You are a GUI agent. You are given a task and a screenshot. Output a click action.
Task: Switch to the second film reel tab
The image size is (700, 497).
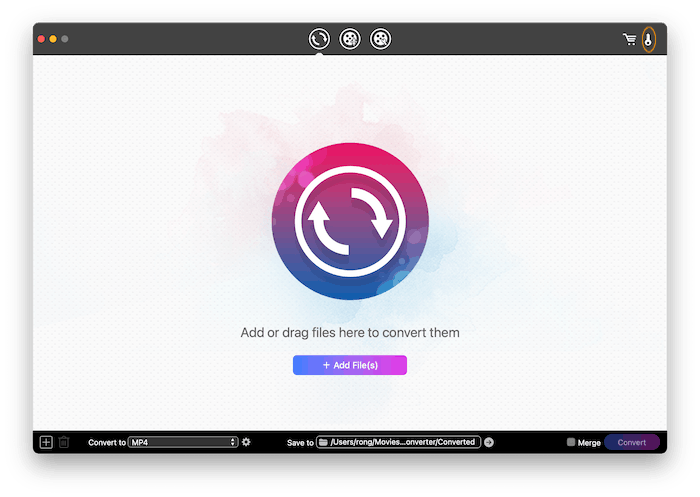[x=350, y=39]
